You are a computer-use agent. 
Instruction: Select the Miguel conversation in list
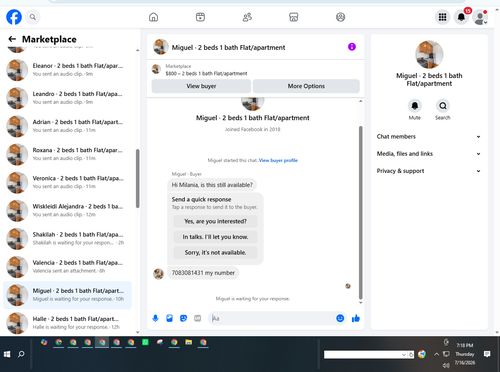[67, 295]
